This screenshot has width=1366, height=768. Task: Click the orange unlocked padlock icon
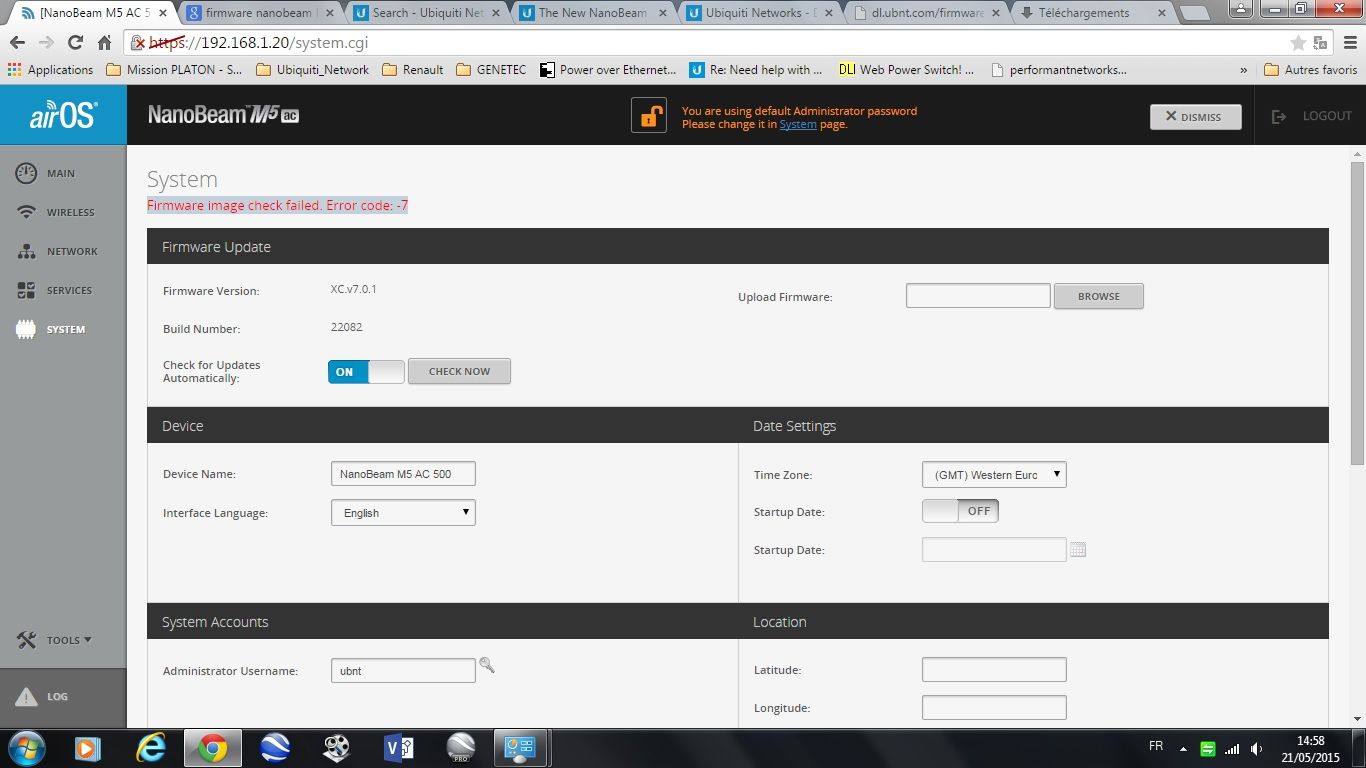coord(648,116)
